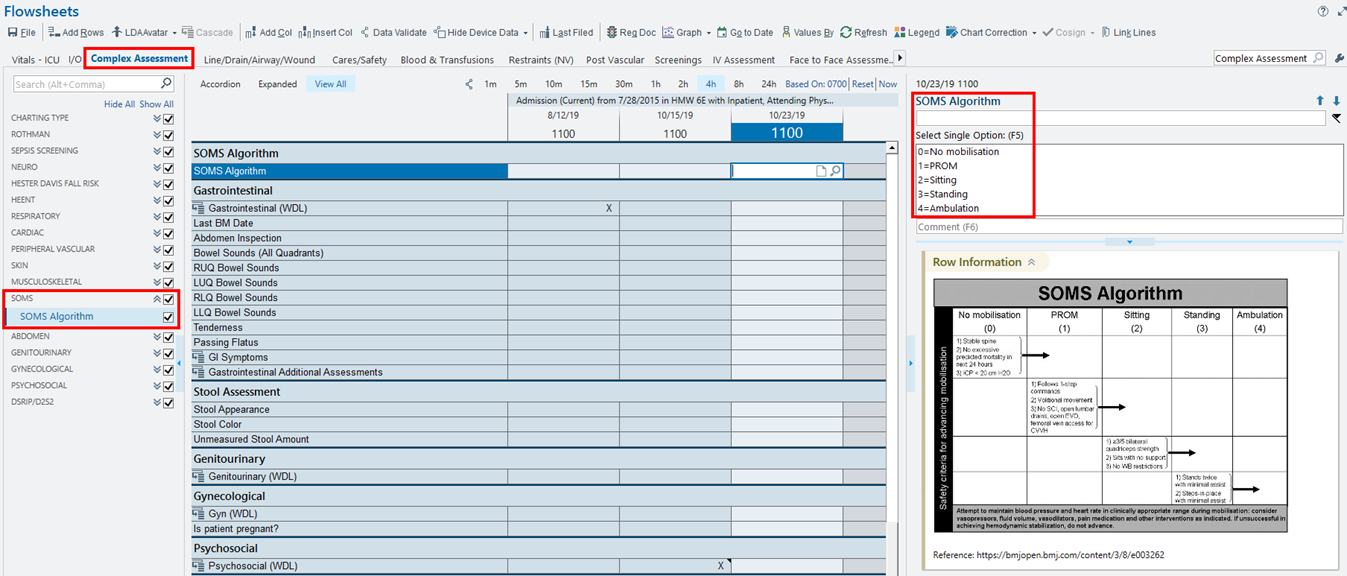Open the Chart Correction dropdown
1347x576 pixels.
coord(1034,33)
